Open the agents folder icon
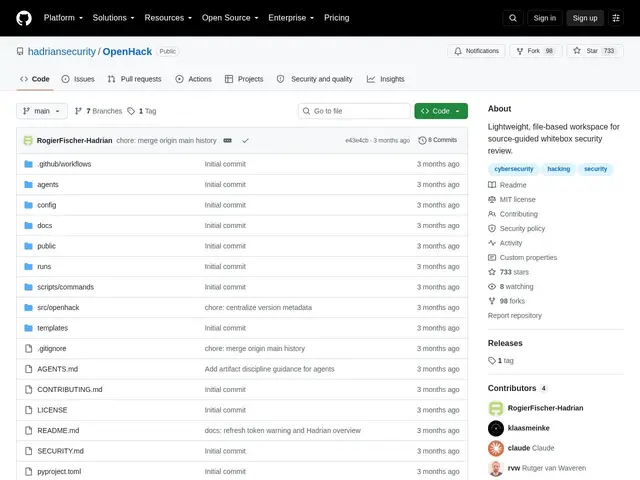The width and height of the screenshot is (640, 480). point(28,184)
